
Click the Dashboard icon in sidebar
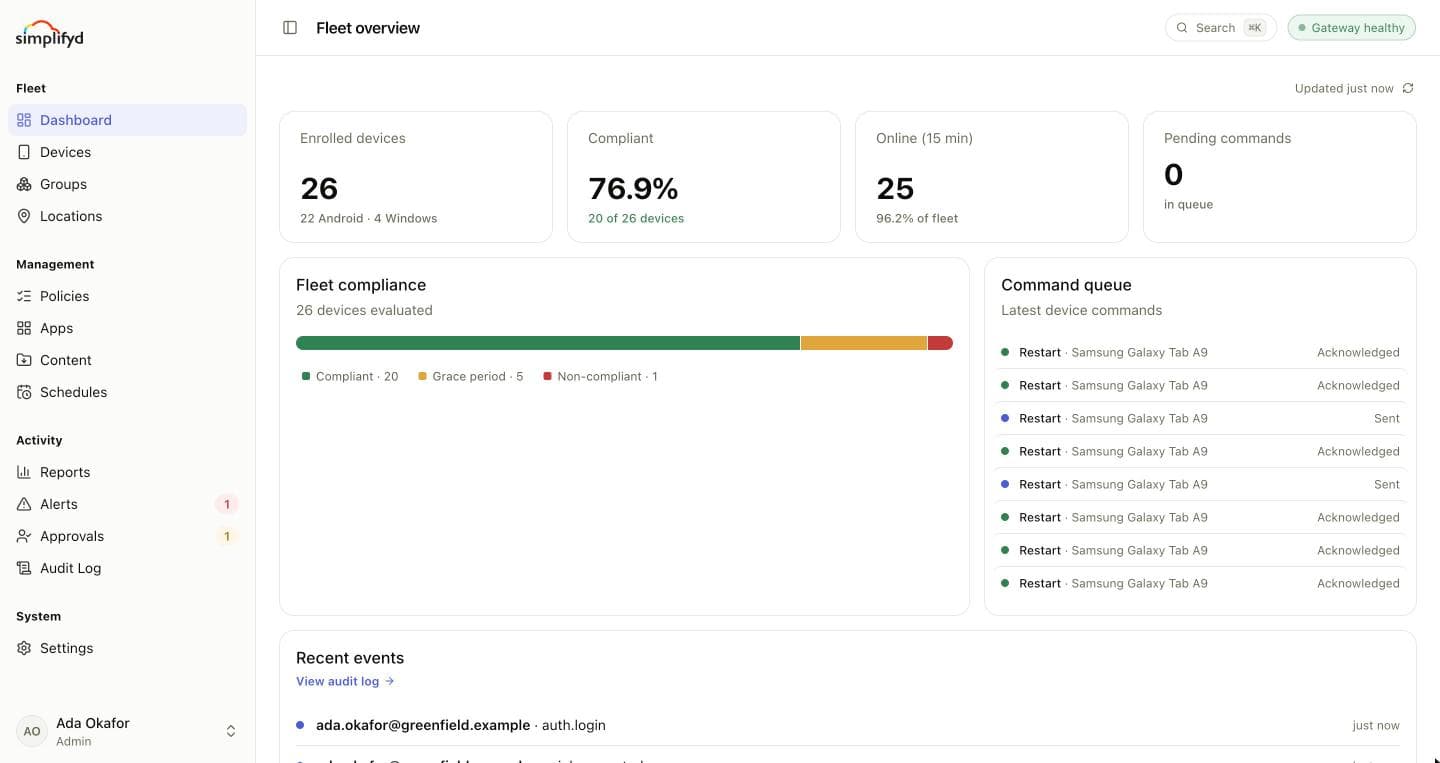point(24,120)
